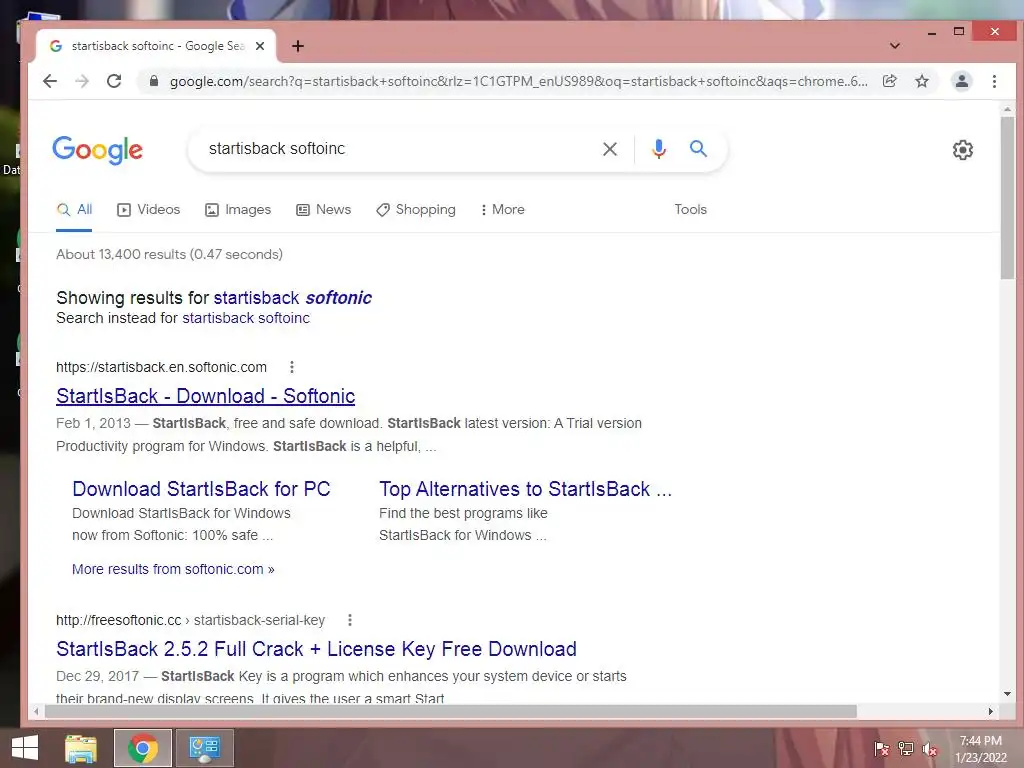Open Action Center flag tray icon
The height and width of the screenshot is (768, 1024).
point(881,749)
